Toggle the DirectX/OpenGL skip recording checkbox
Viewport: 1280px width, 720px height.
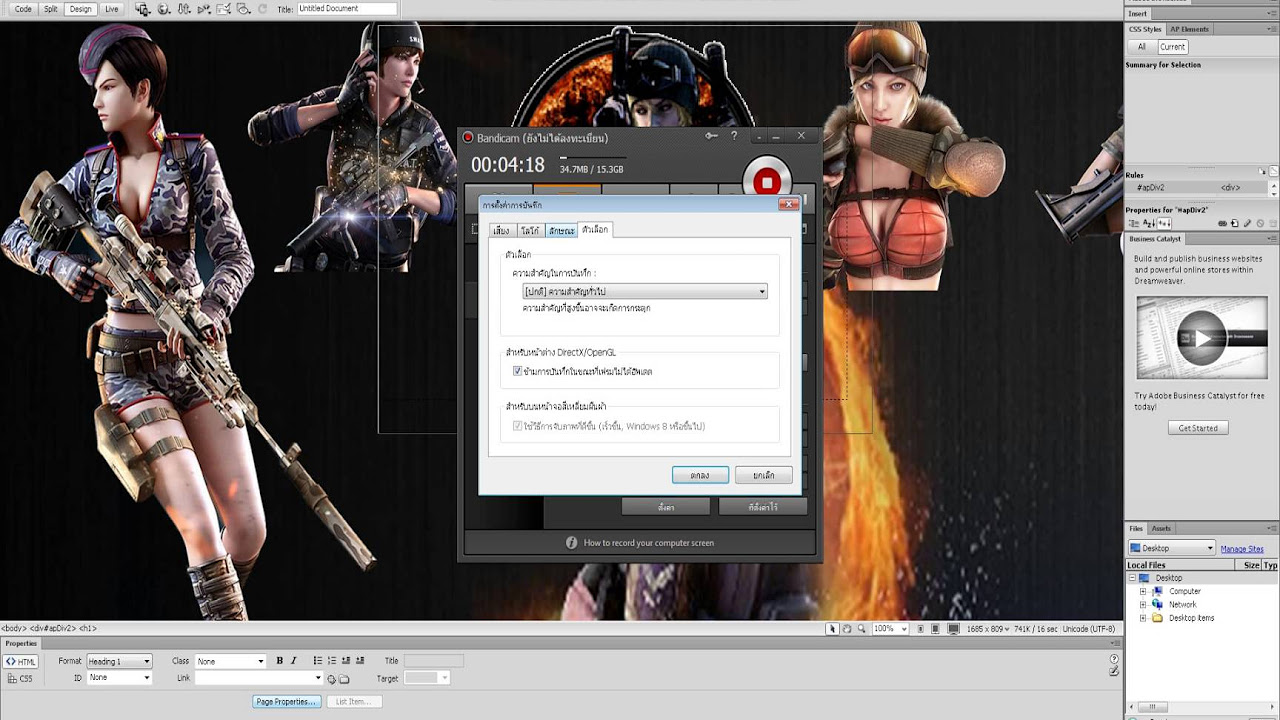[517, 371]
